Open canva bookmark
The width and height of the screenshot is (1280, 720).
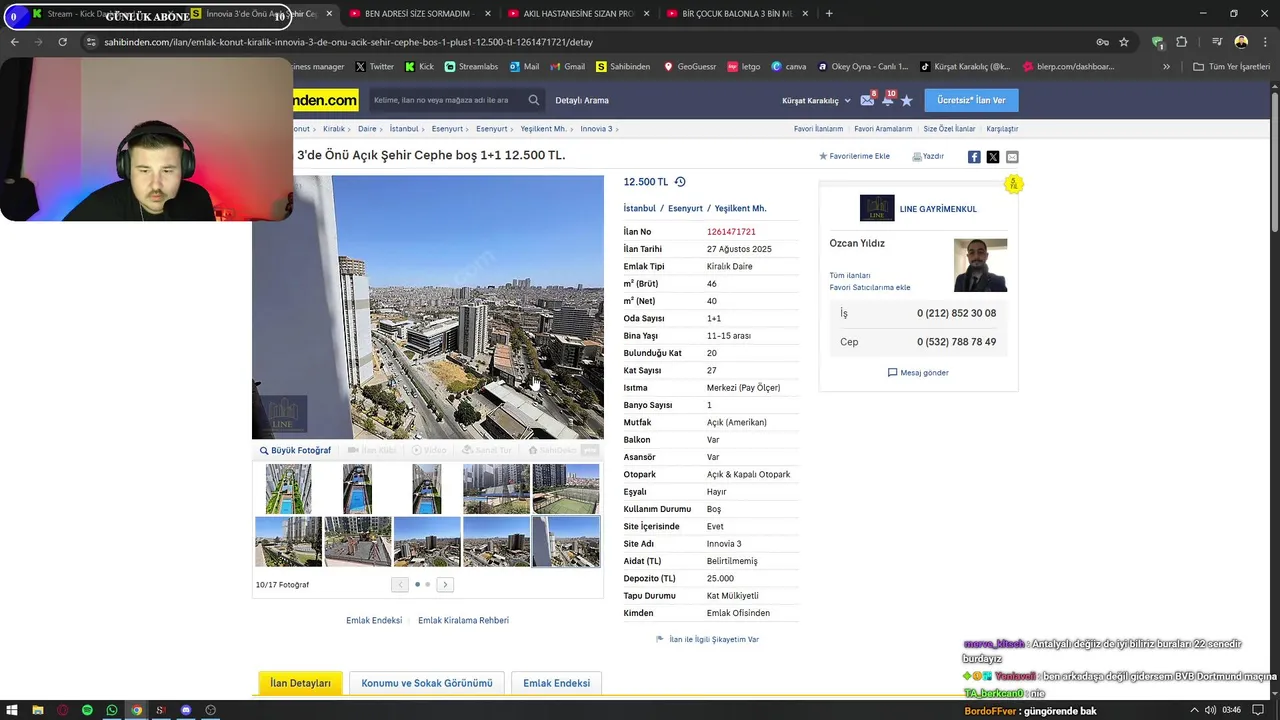[x=788, y=67]
